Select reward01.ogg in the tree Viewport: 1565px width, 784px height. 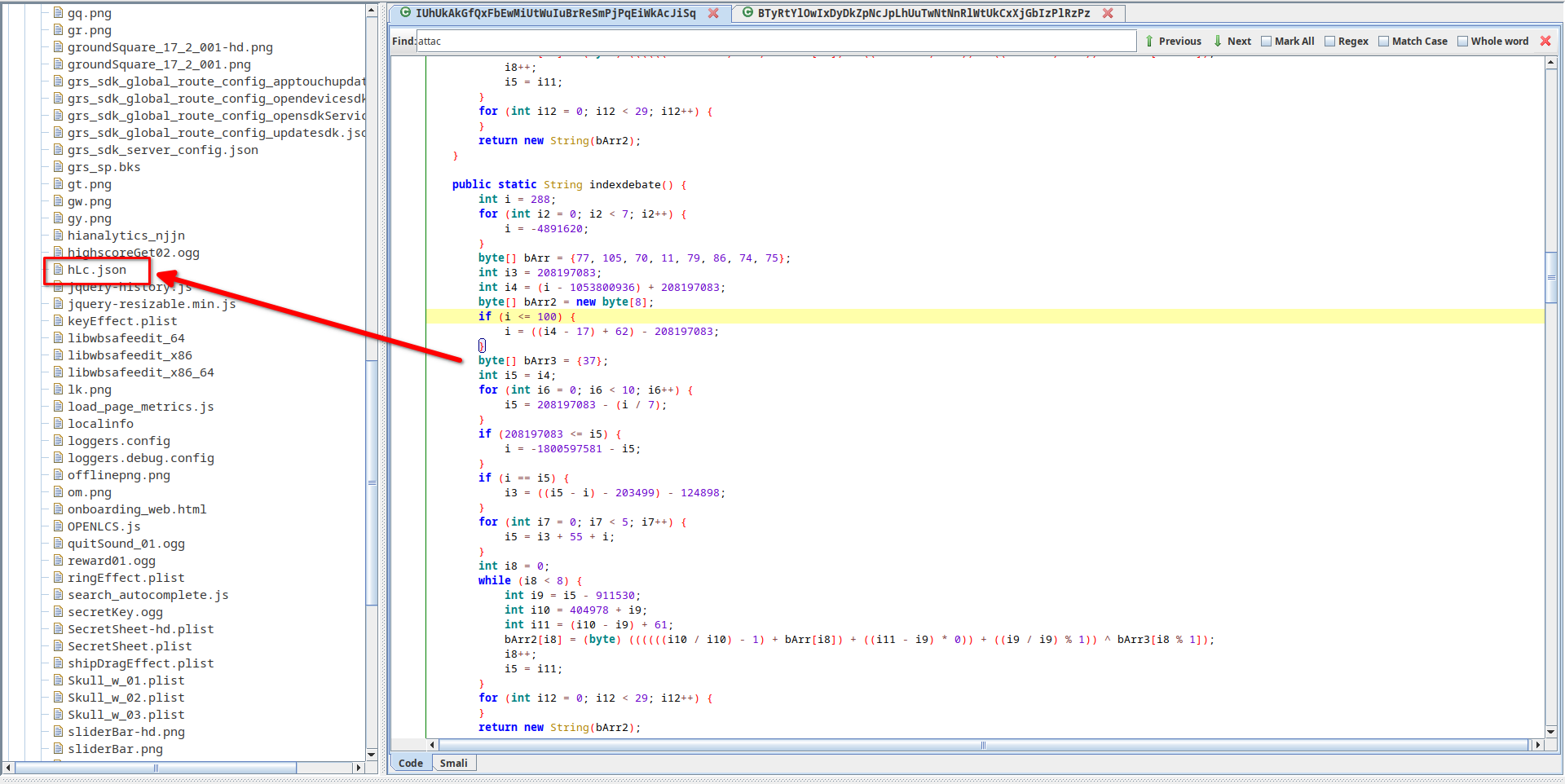[x=112, y=561]
